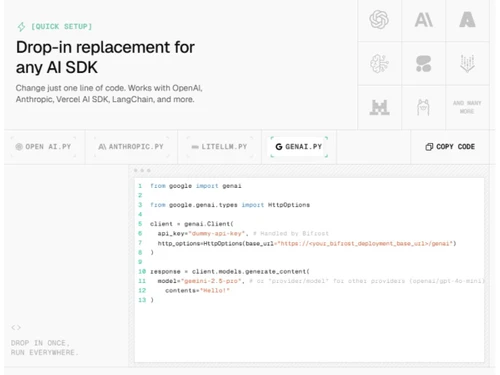Screen dimensions: 500x375
Task: Click the 'response = client.models.generate_content(' line
Action: coord(230,271)
